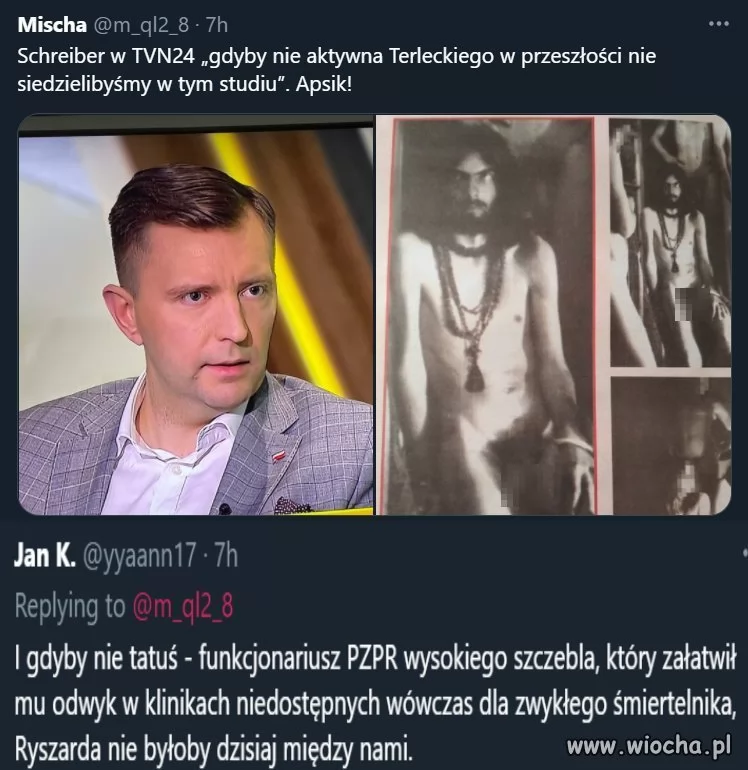Click Mischa's tweet text starting 'Schreiber w TVN24'

pyautogui.click(x=336, y=70)
